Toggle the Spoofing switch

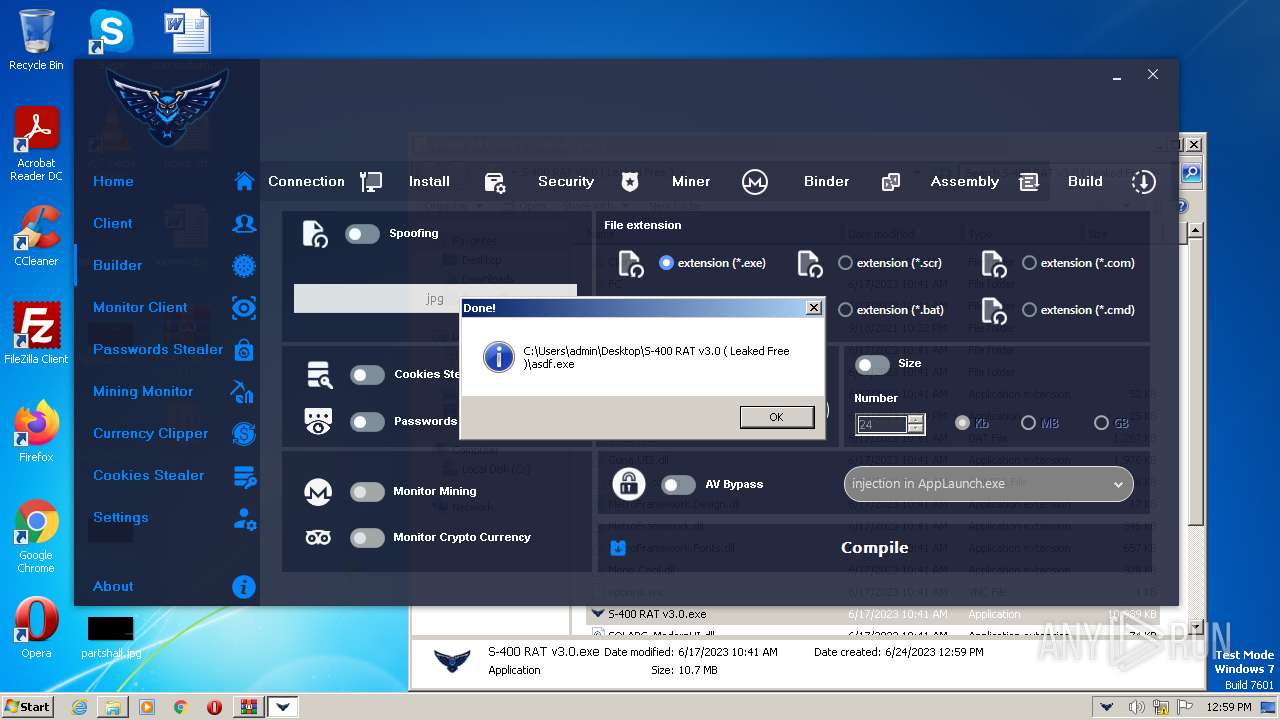[362, 234]
